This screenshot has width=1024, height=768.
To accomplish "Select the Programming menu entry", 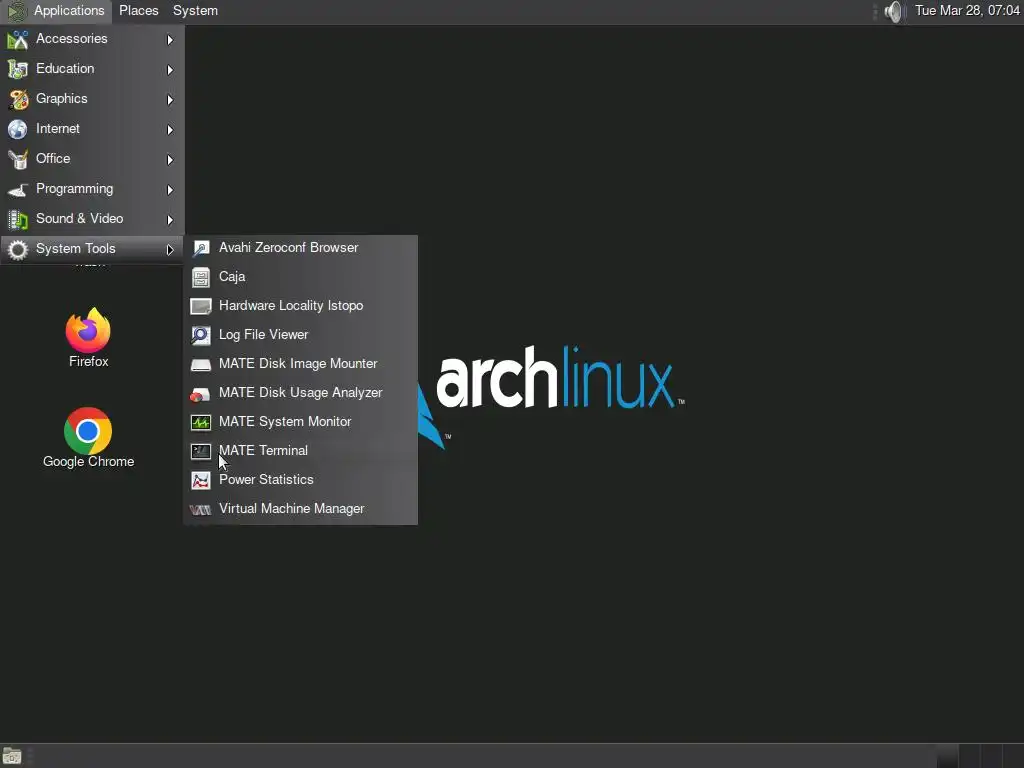I will [92, 189].
